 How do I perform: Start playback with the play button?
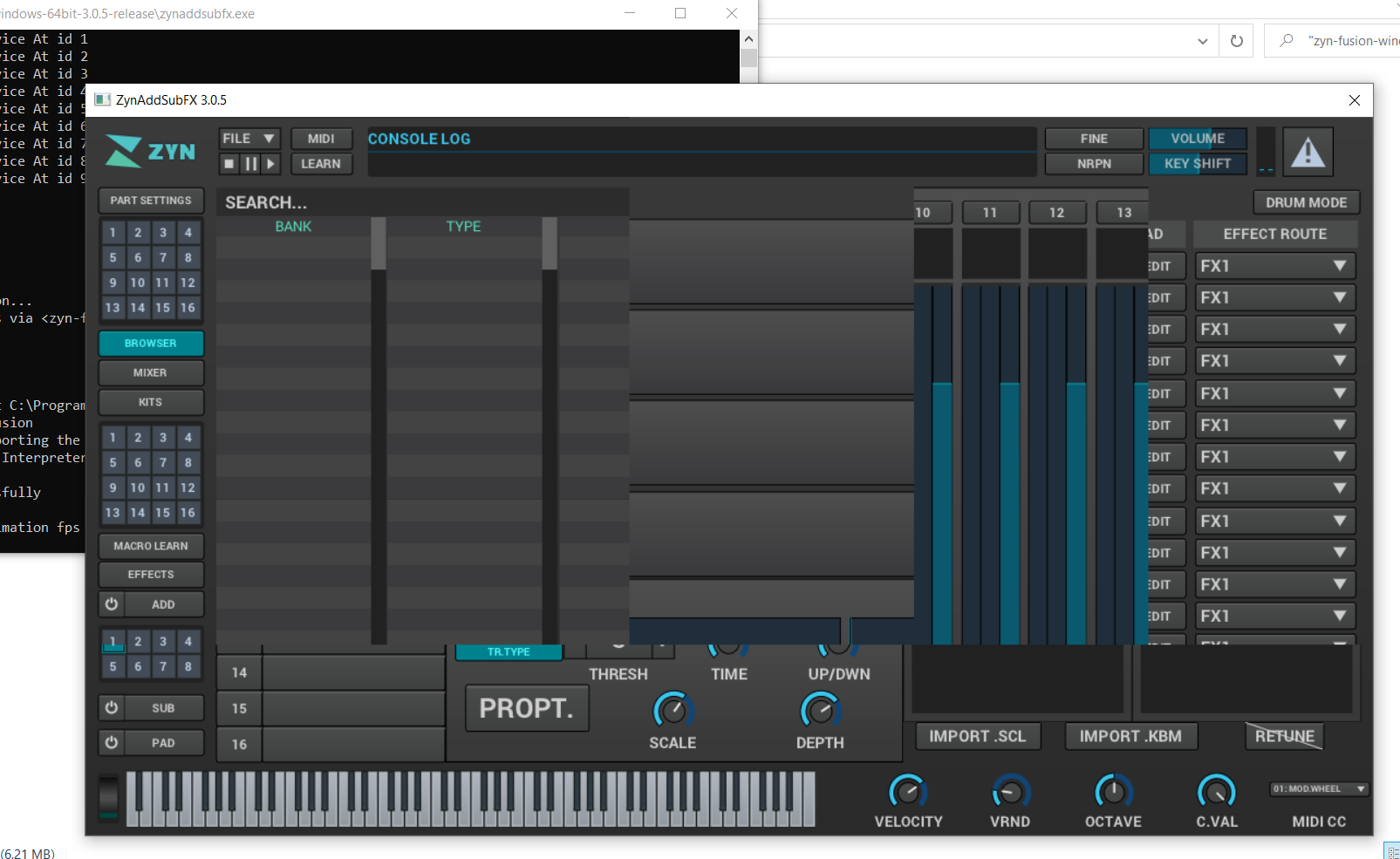tap(271, 163)
